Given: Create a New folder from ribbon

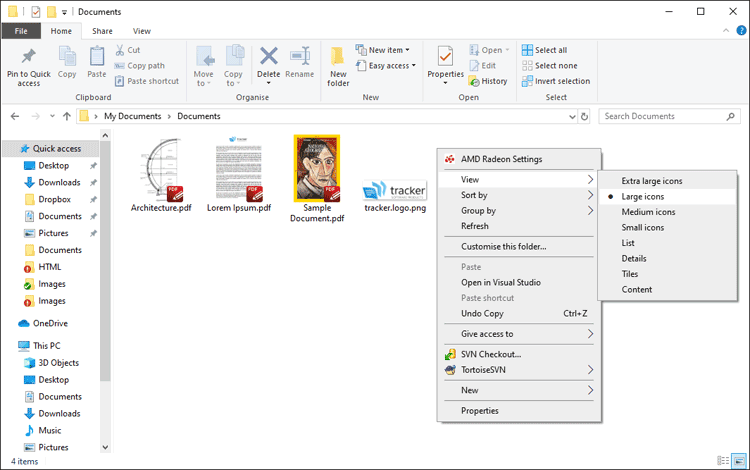Looking at the screenshot, I should point(338,66).
